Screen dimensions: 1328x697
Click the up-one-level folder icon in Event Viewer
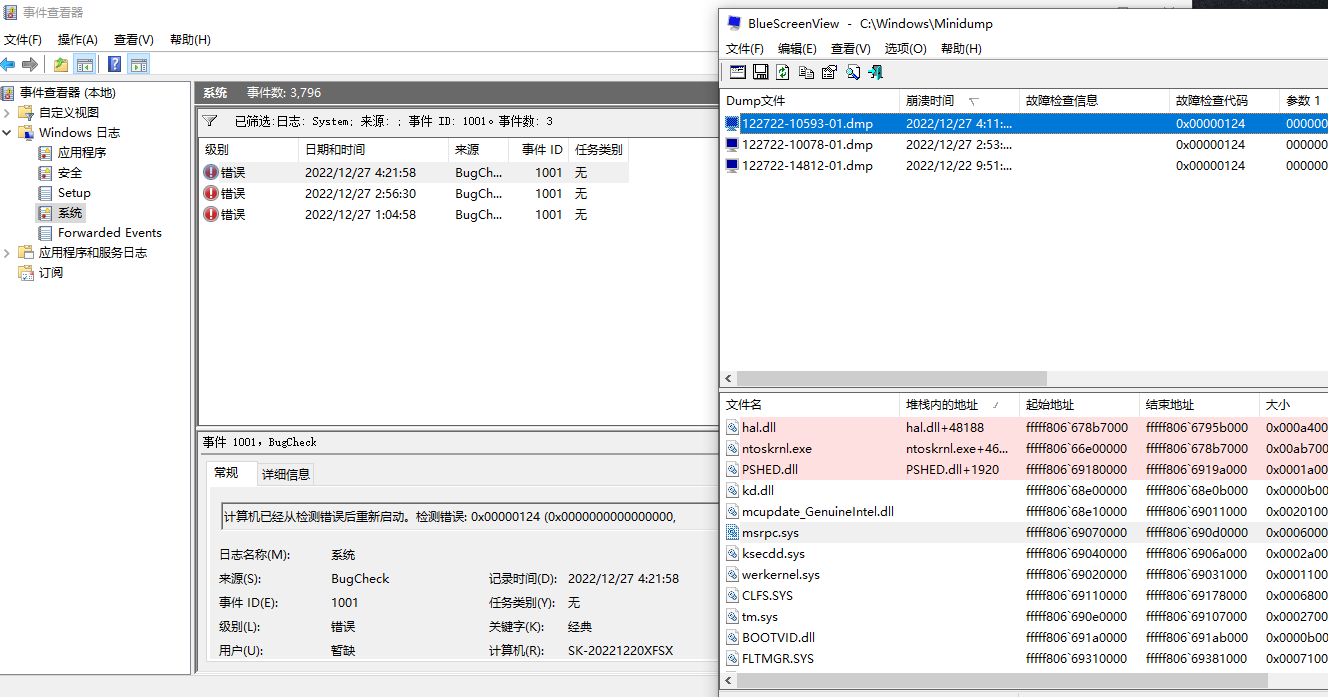coord(61,65)
